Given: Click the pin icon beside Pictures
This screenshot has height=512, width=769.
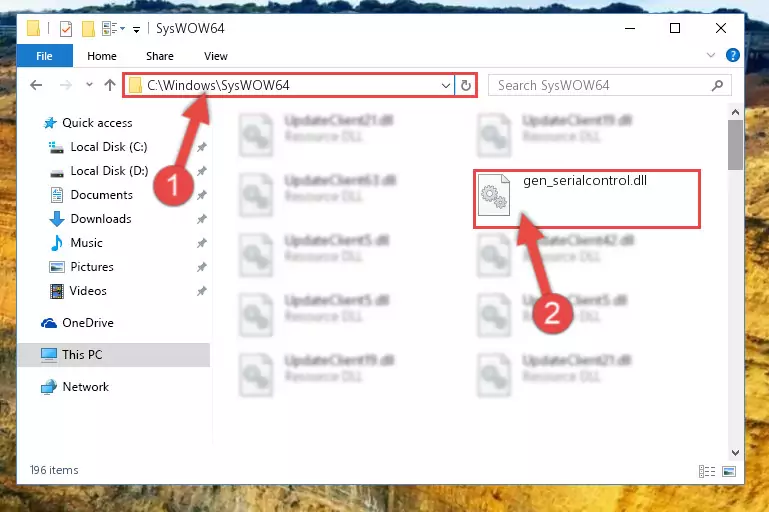Looking at the screenshot, I should click(202, 267).
